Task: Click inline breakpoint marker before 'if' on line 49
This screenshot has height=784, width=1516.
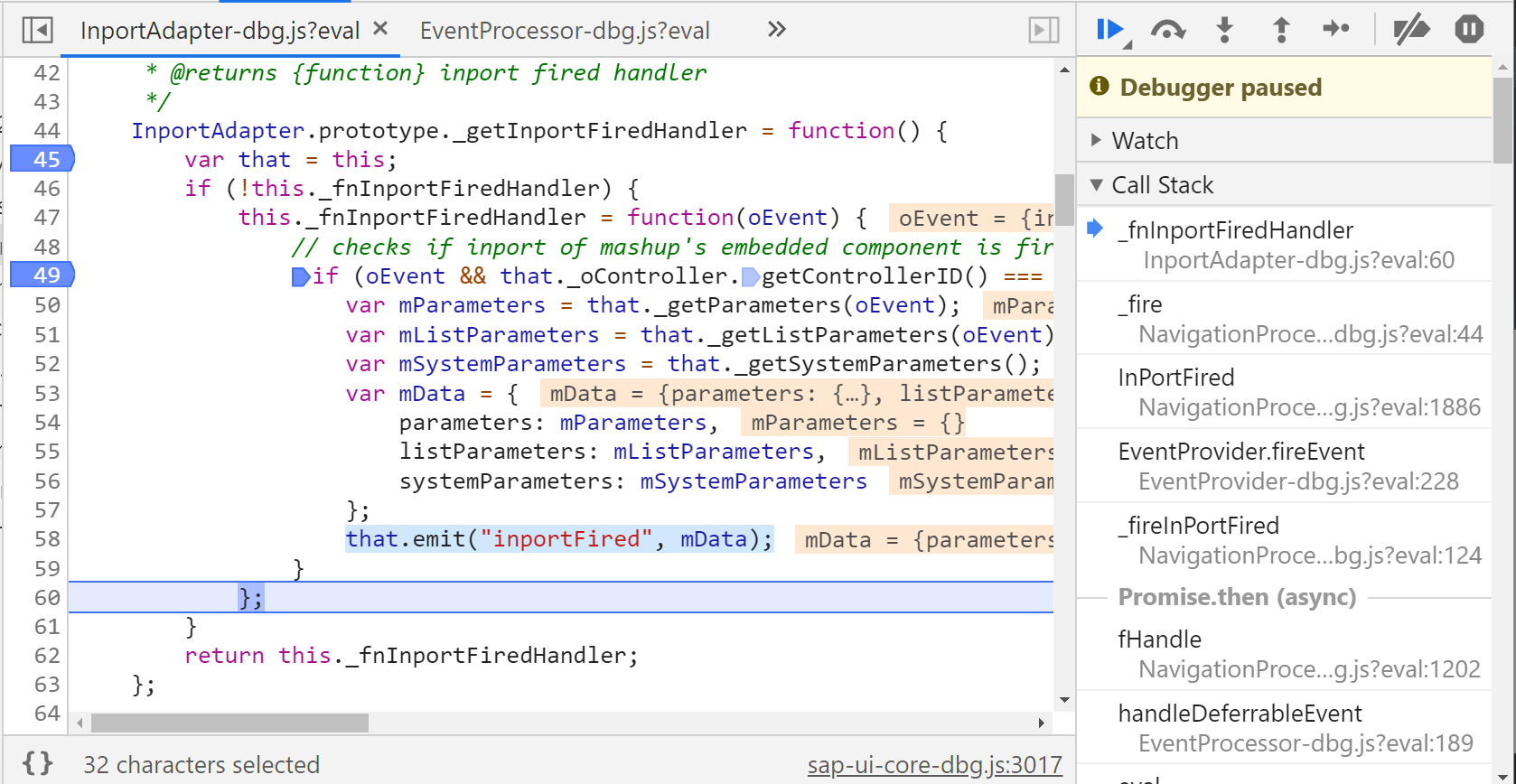Action: tap(301, 276)
